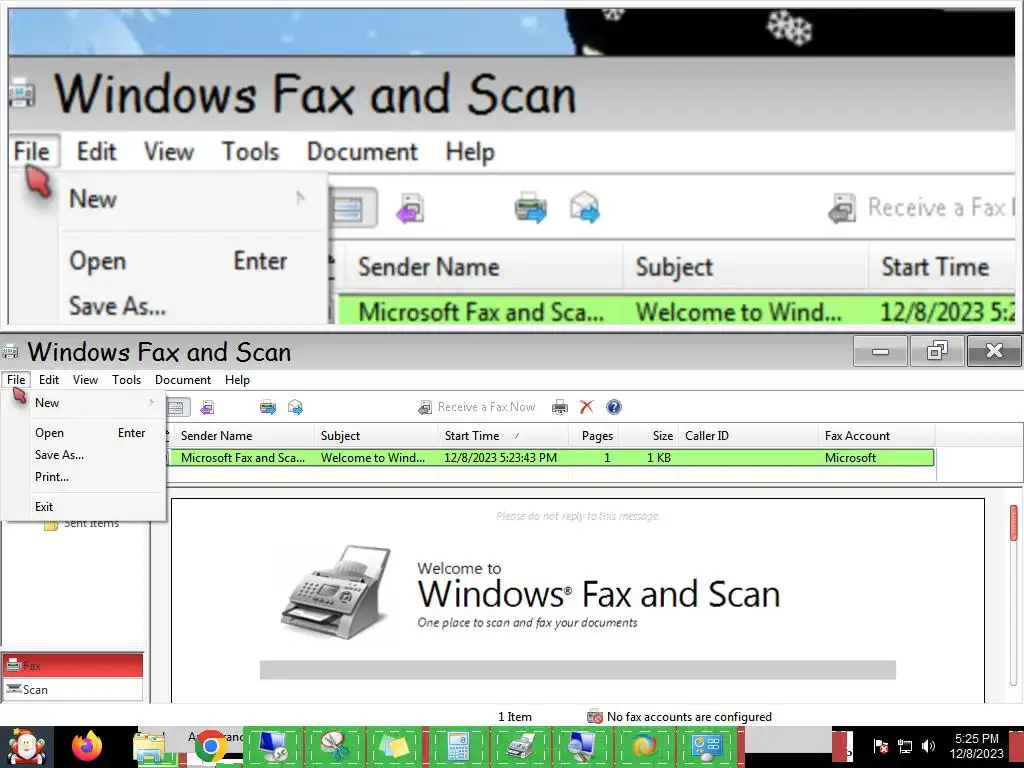Click Forward as Fax printer icon in main window
This screenshot has height=768, width=1024.
(x=268, y=408)
